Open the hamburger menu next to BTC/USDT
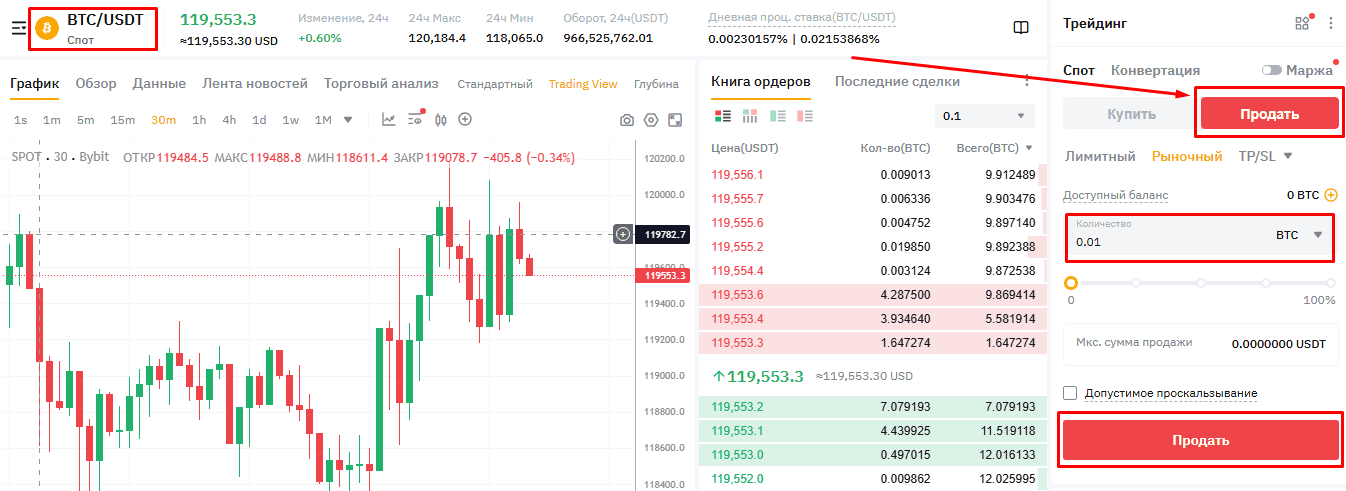 pyautogui.click(x=18, y=28)
